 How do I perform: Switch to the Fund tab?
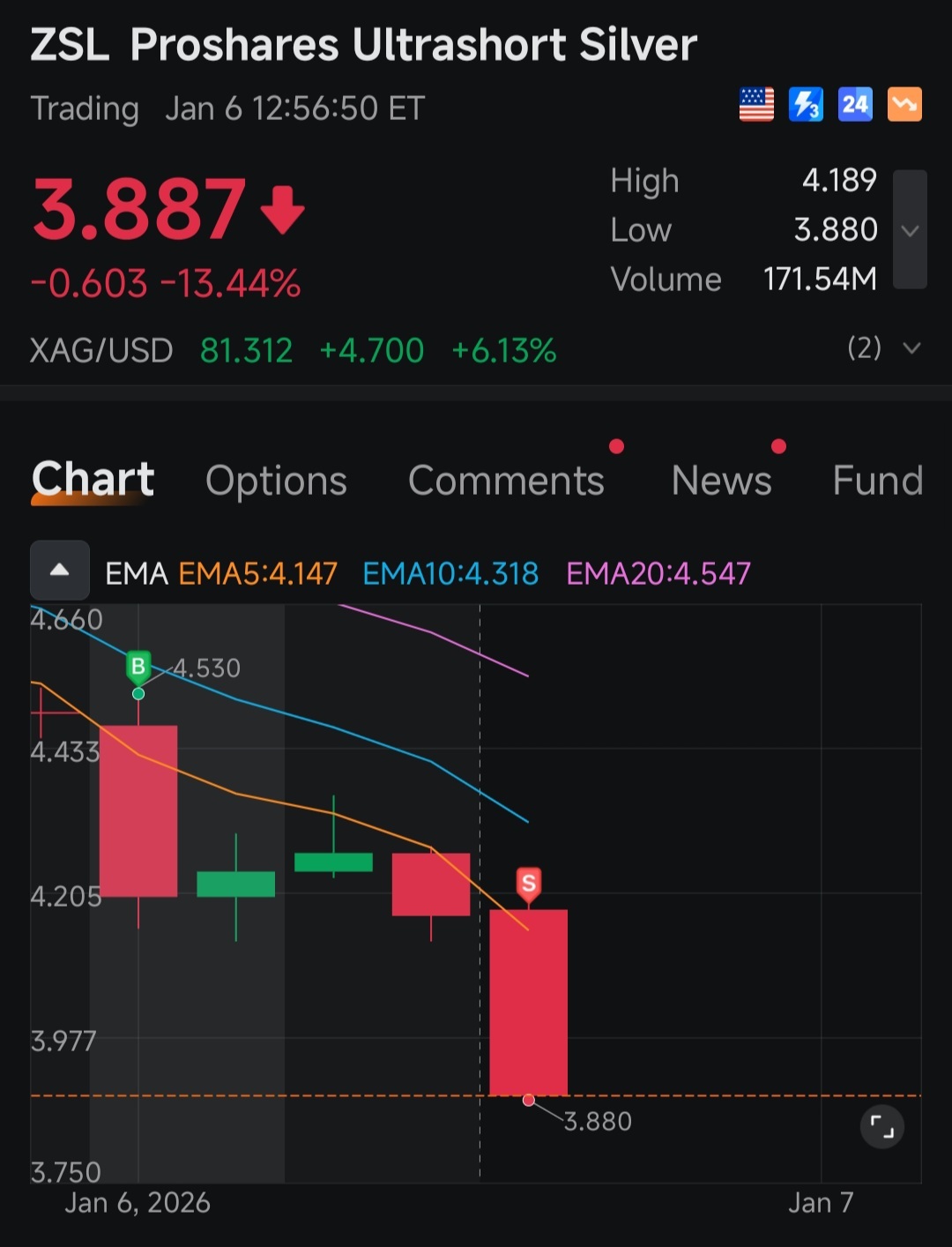point(878,481)
